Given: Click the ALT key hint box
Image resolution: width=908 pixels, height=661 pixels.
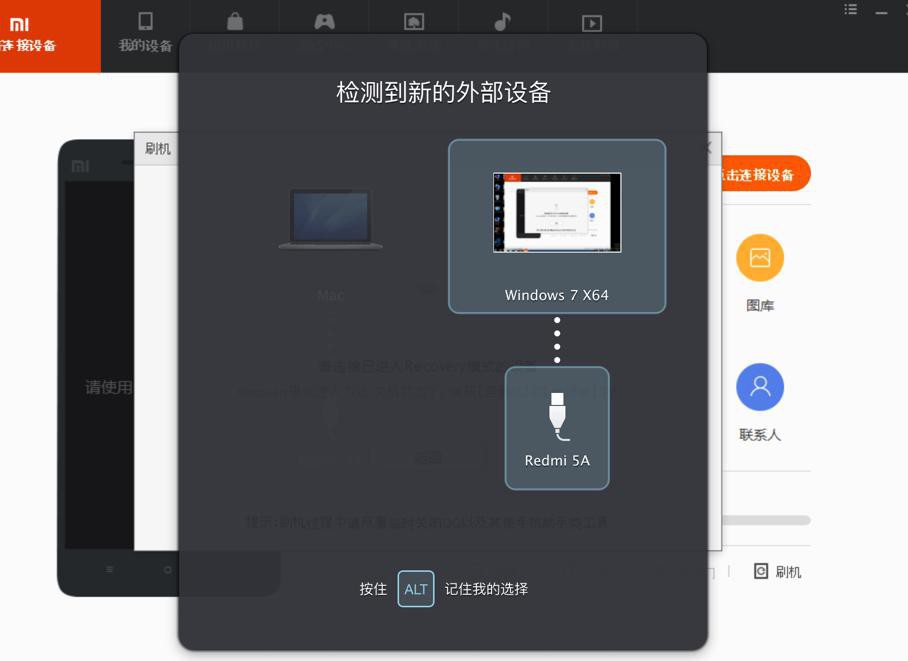Looking at the screenshot, I should coord(416,589).
